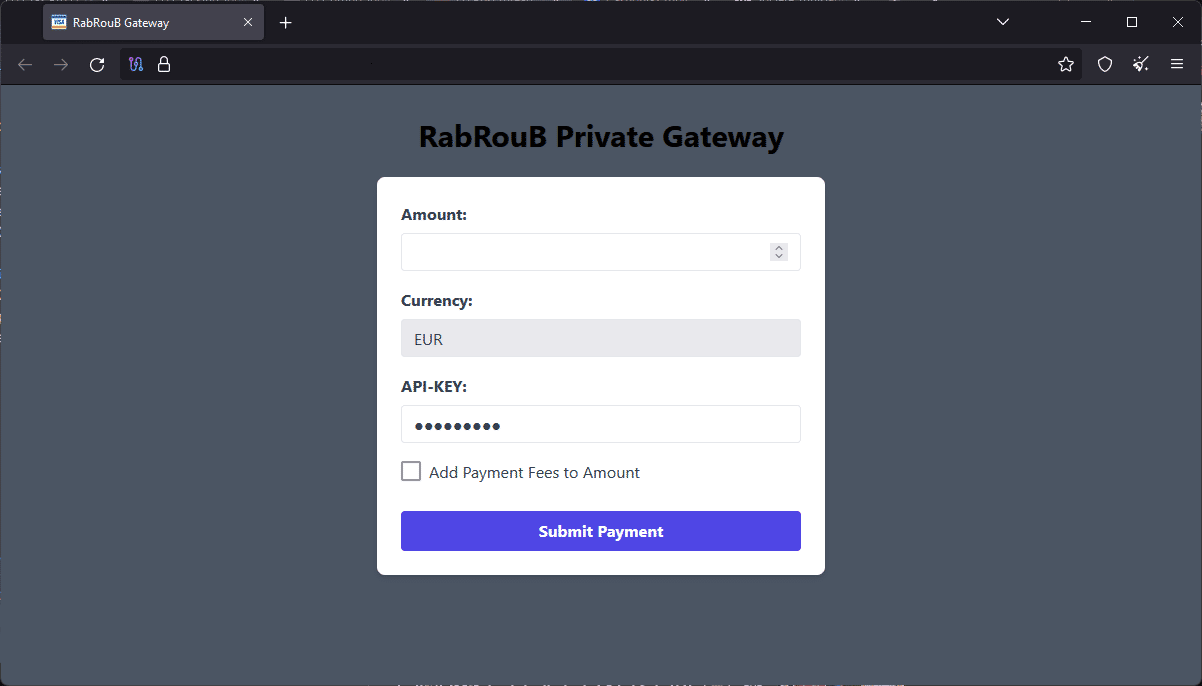The height and width of the screenshot is (686, 1202).
Task: Click the site permissions icon in address bar
Action: tap(137, 65)
